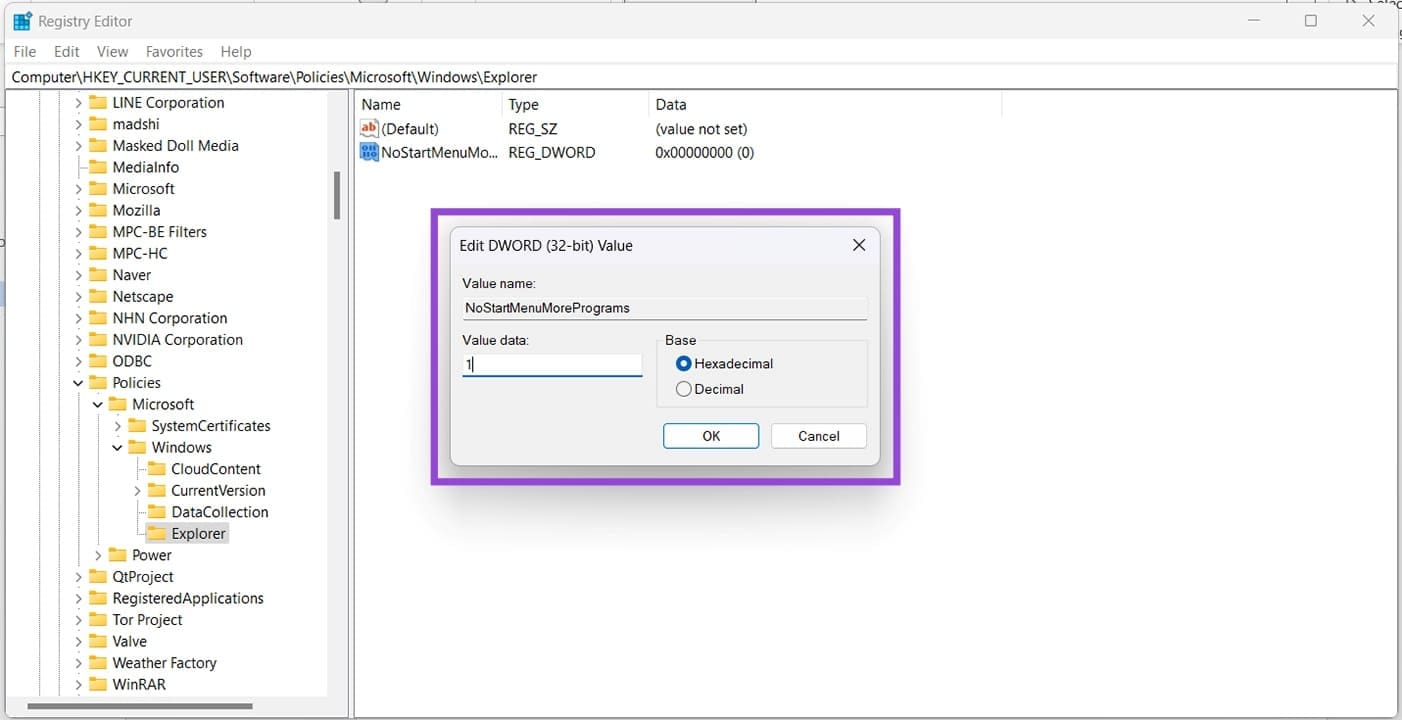Cancel the Edit DWORD dialog

(818, 436)
